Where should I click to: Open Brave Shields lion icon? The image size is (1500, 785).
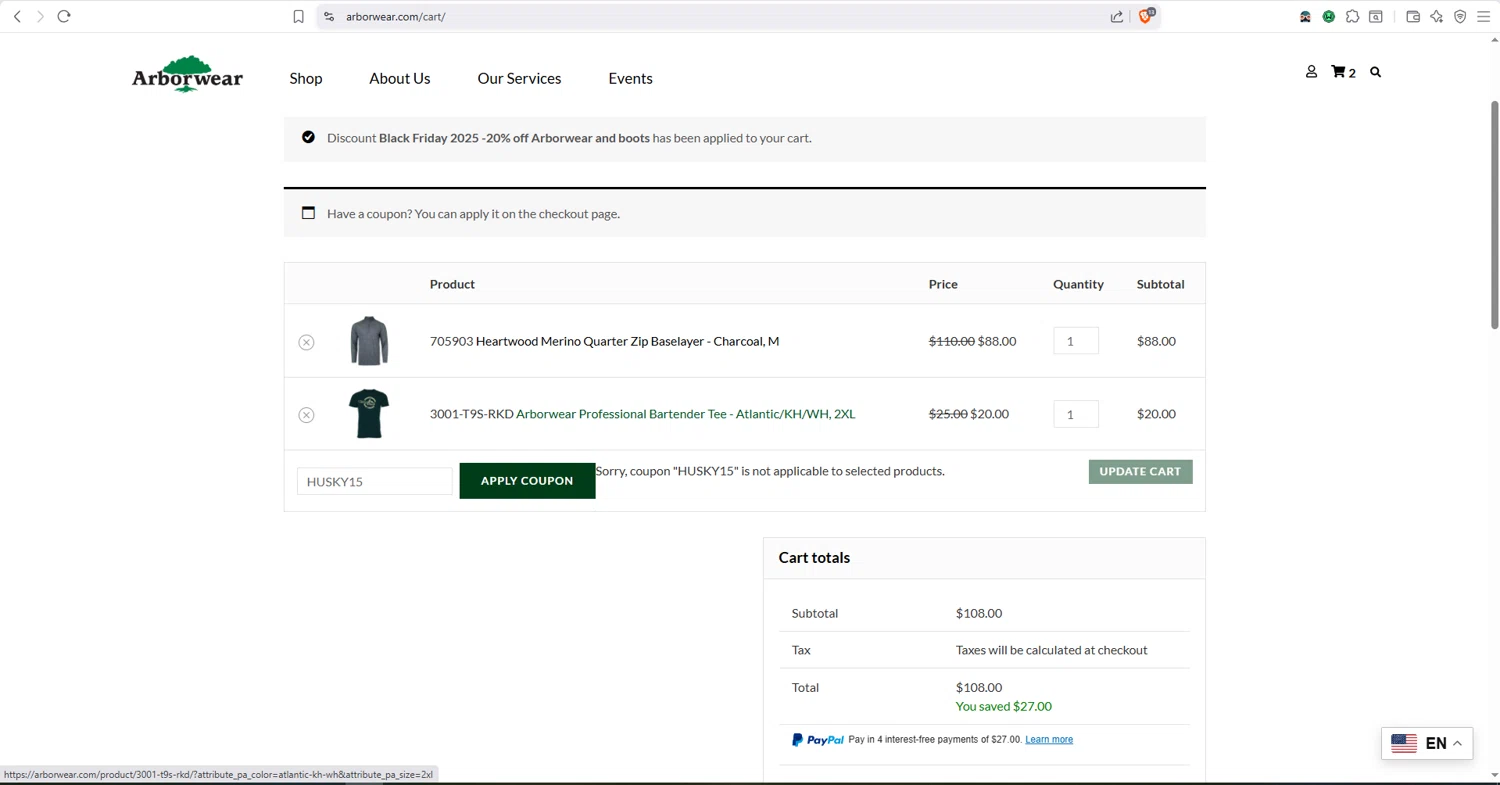pyautogui.click(x=1146, y=16)
